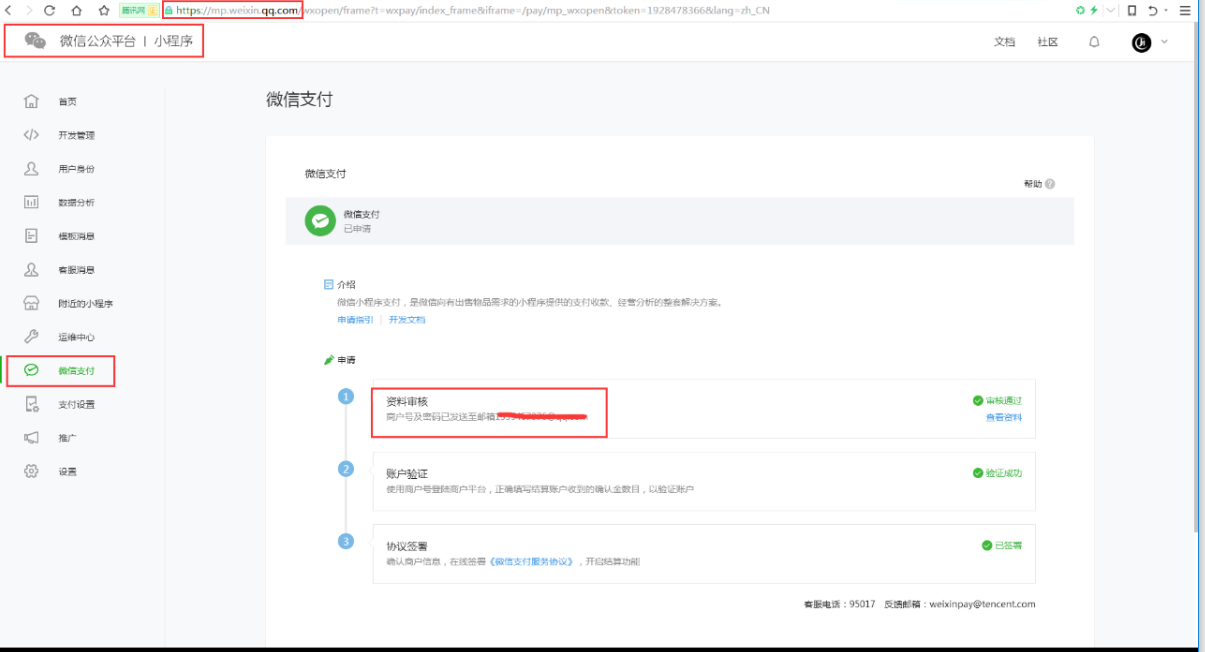Open the 微信支付服务协议 agreement link
The image size is (1205, 652).
532,562
